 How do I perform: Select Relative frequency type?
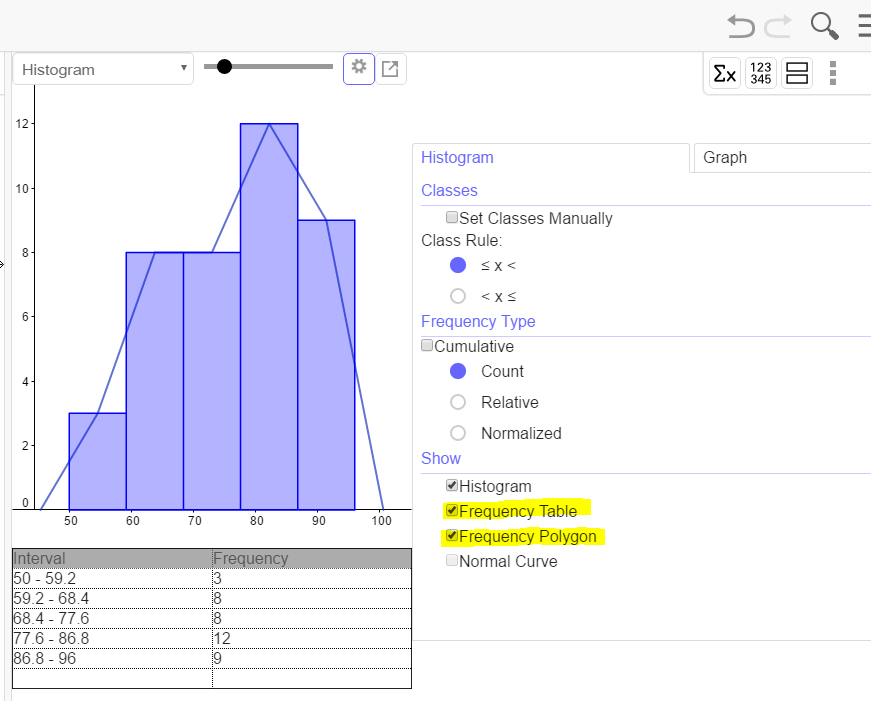coord(458,402)
